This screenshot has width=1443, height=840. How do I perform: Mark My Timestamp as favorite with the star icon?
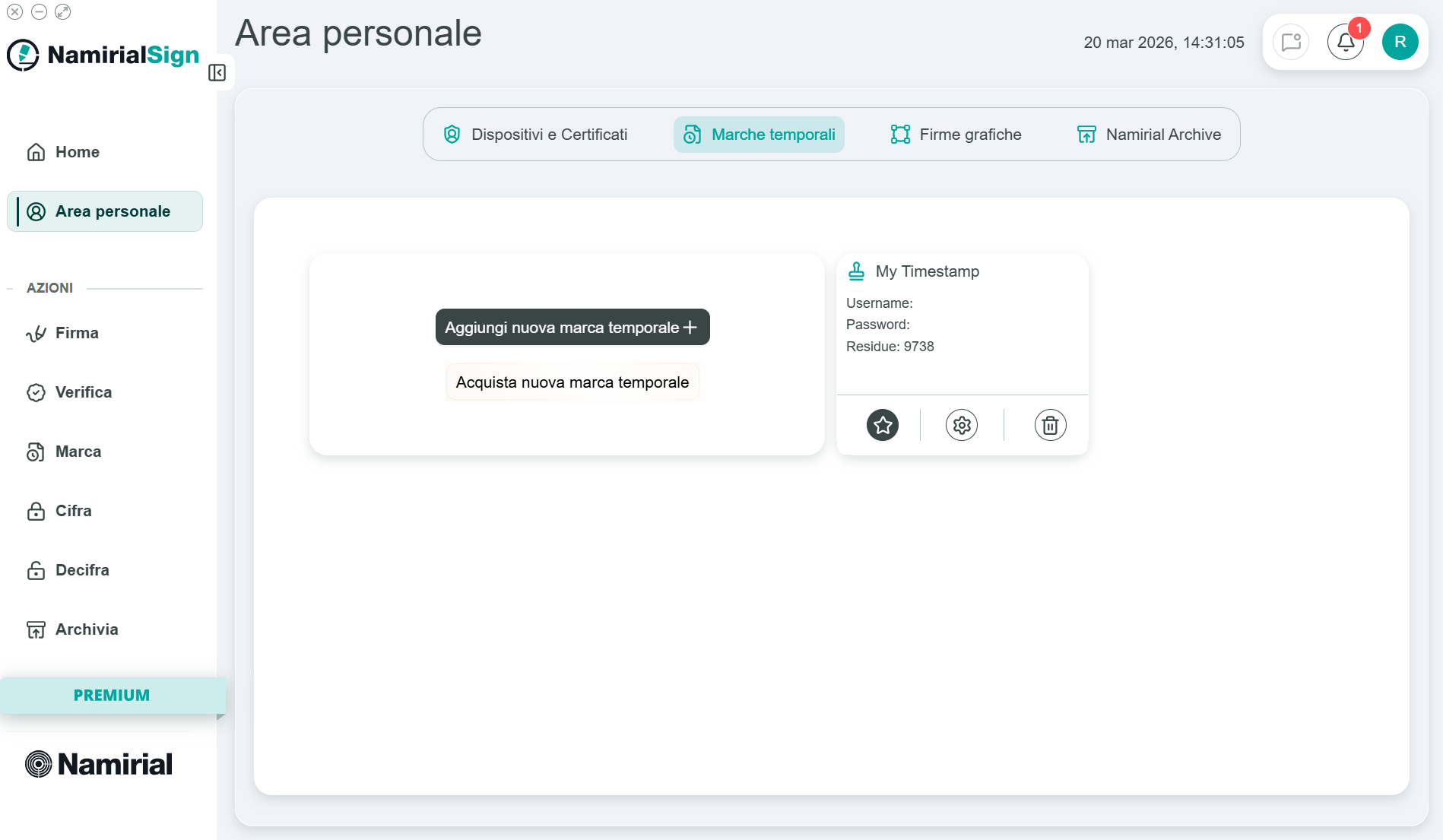point(883,425)
